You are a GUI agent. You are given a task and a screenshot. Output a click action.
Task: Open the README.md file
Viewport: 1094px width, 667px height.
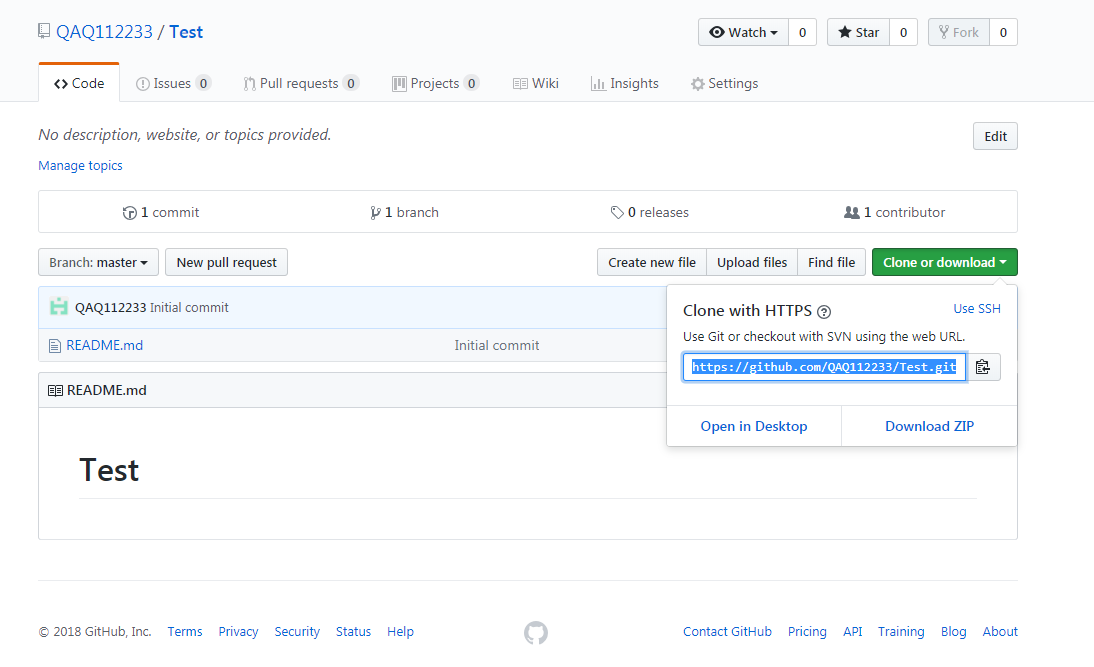click(104, 345)
